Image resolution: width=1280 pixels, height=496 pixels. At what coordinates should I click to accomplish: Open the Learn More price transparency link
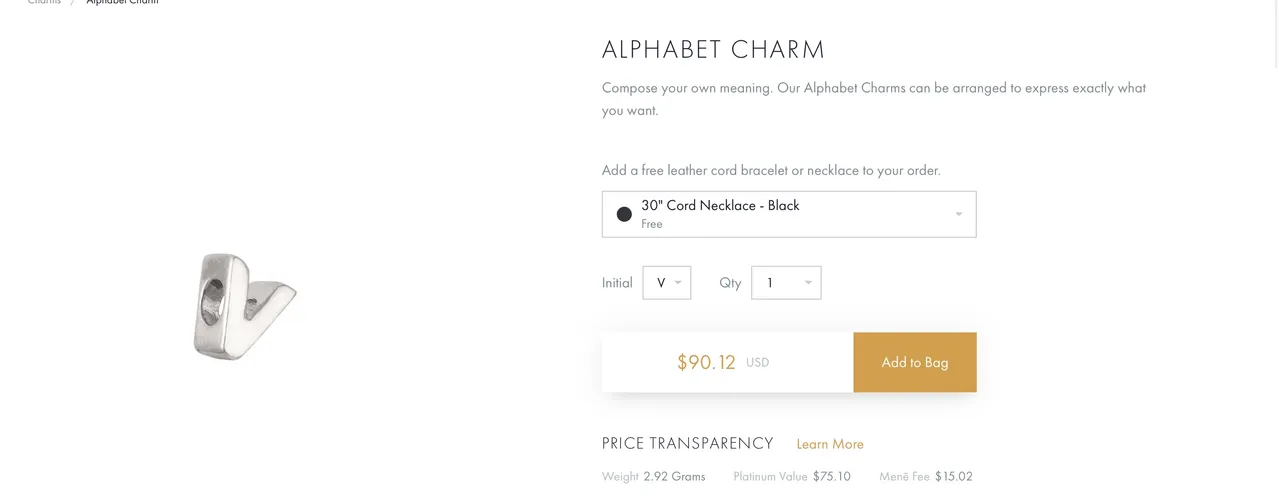pyautogui.click(x=830, y=444)
